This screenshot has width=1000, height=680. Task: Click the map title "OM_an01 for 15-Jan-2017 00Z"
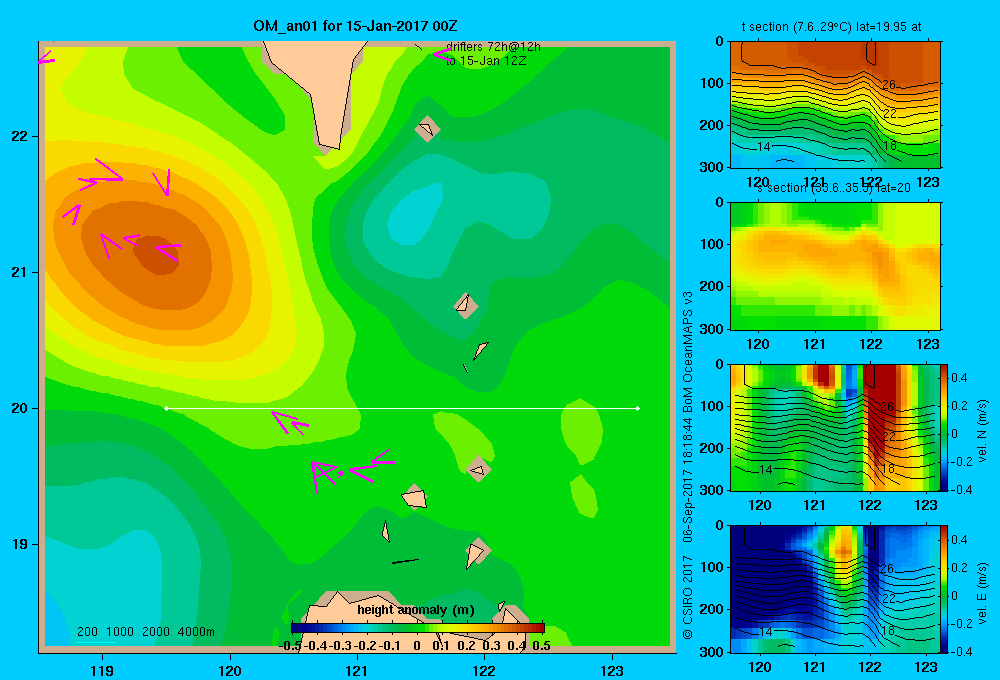(x=355, y=26)
